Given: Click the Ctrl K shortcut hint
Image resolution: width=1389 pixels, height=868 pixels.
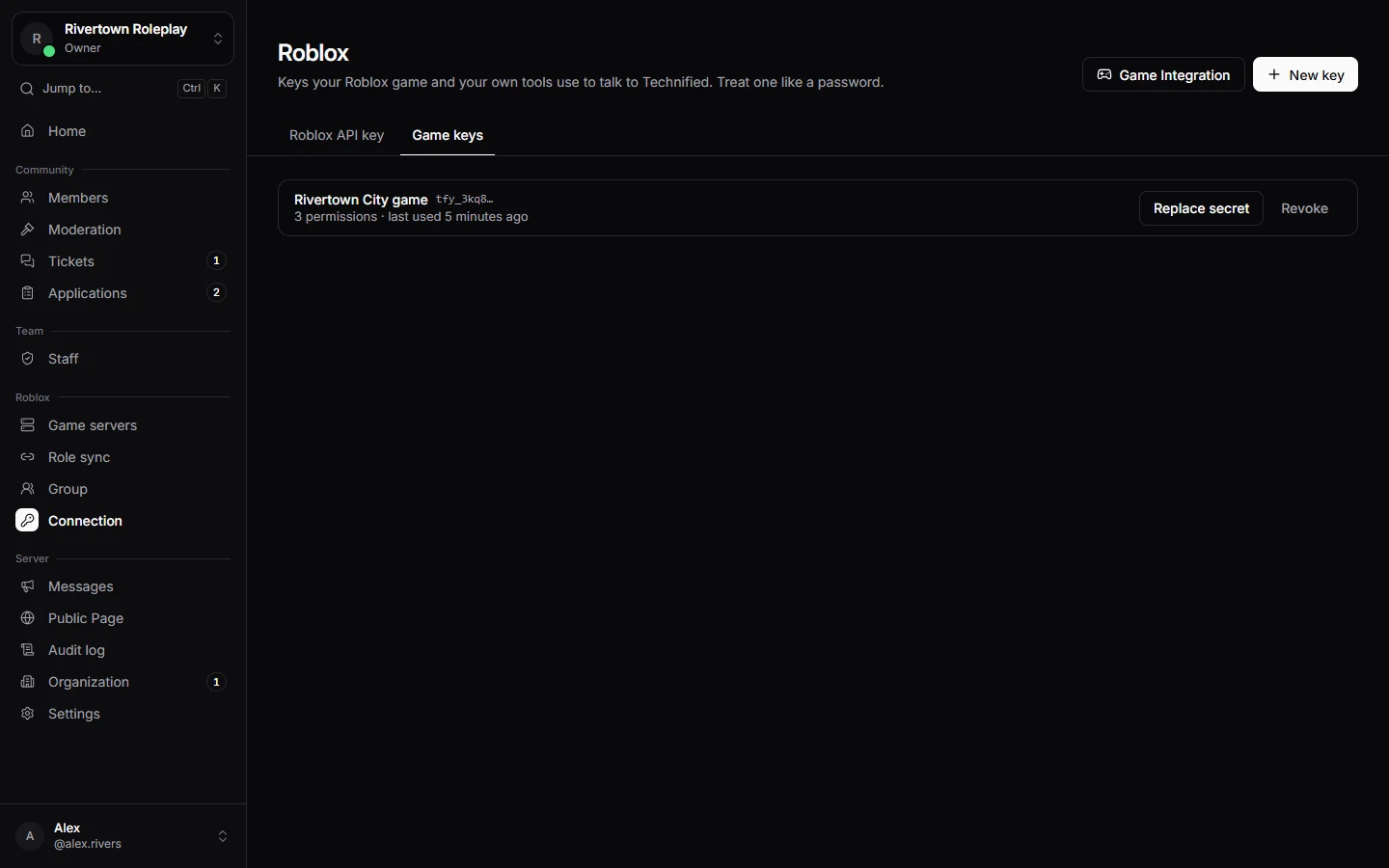Looking at the screenshot, I should click(x=203, y=88).
